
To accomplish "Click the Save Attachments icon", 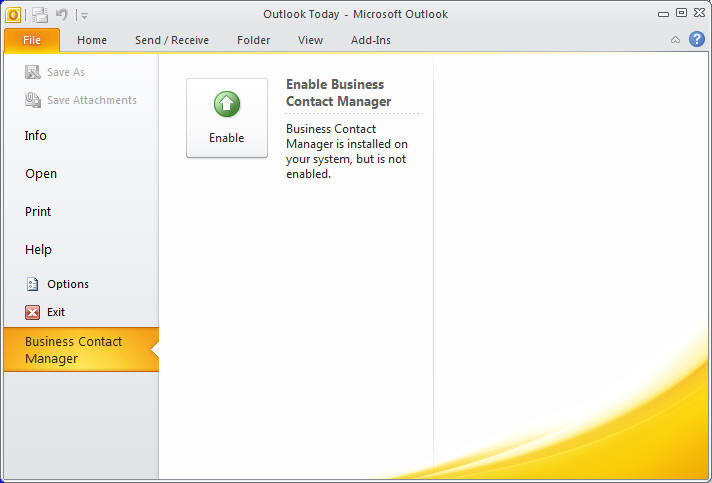I will click(x=33, y=100).
